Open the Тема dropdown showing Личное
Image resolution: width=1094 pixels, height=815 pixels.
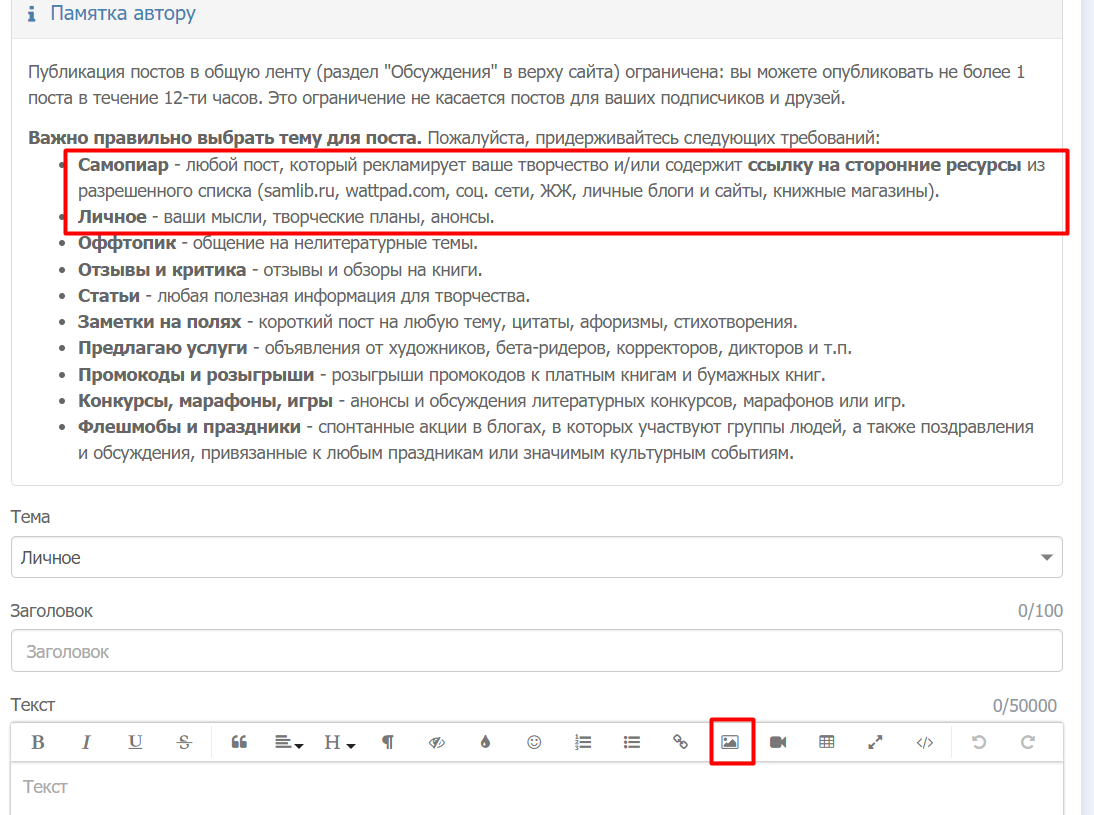pyautogui.click(x=537, y=558)
